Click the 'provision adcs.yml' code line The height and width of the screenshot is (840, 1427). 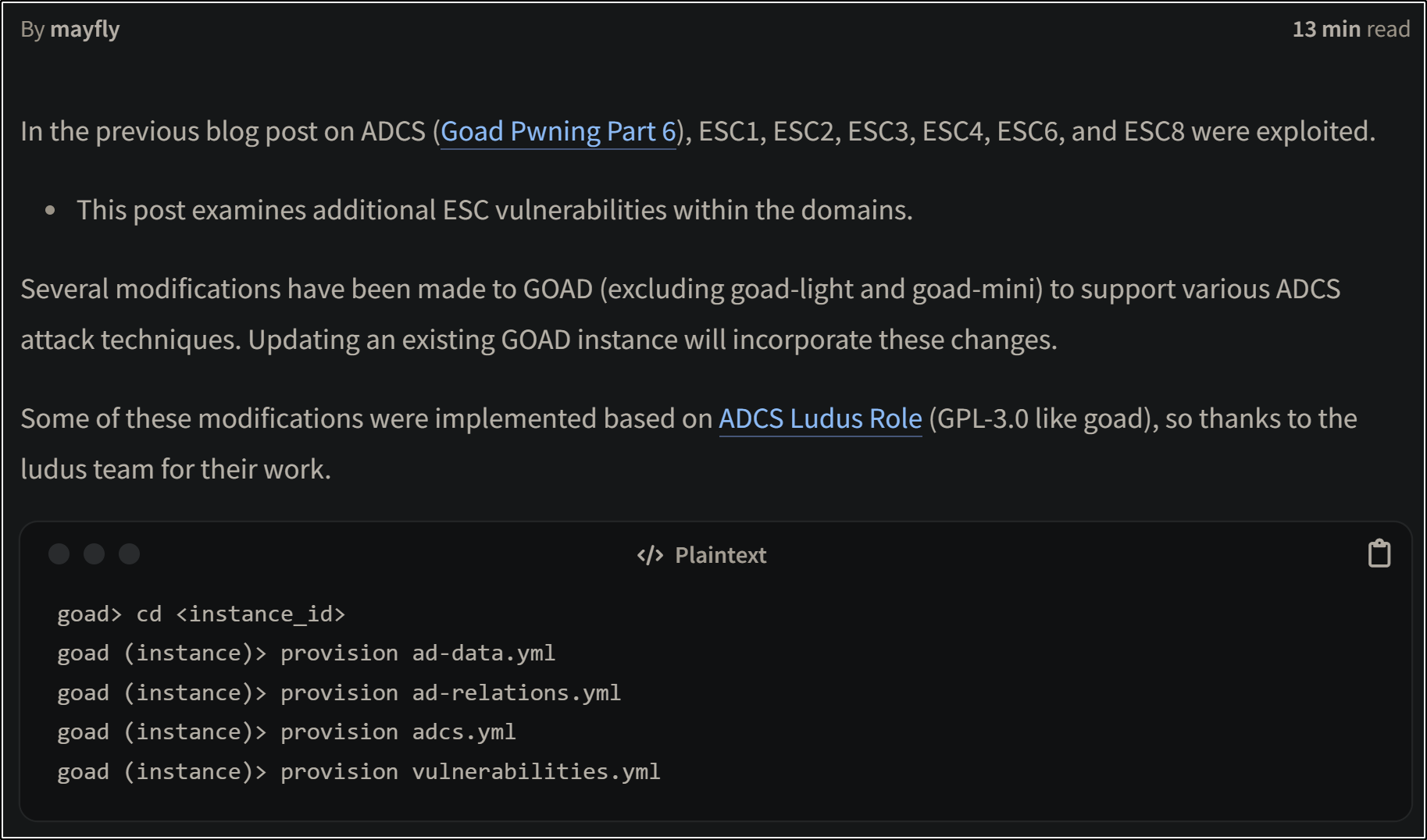287,732
